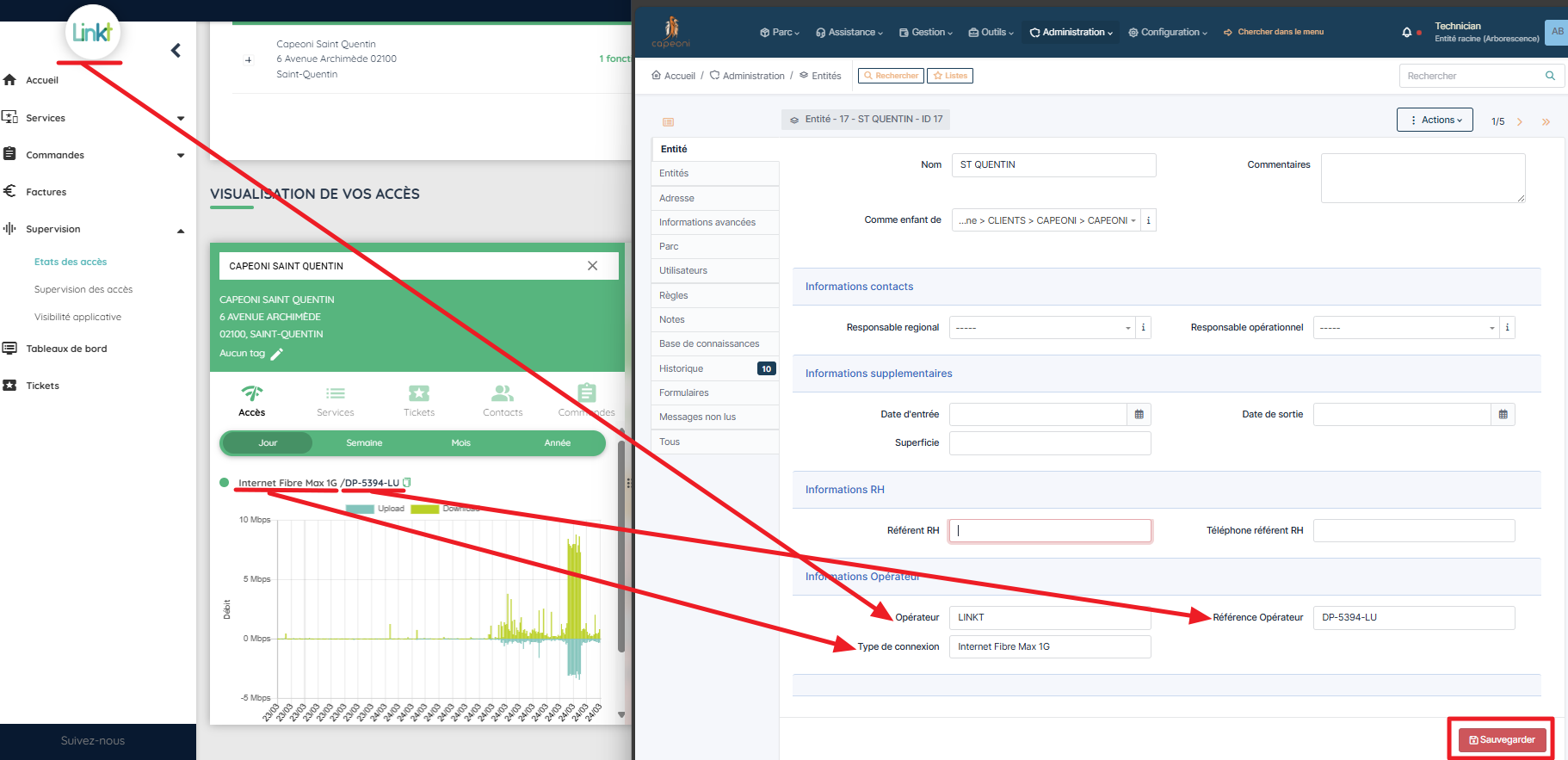Collapse the Supervision section in Linkt sidebar

pos(181,231)
